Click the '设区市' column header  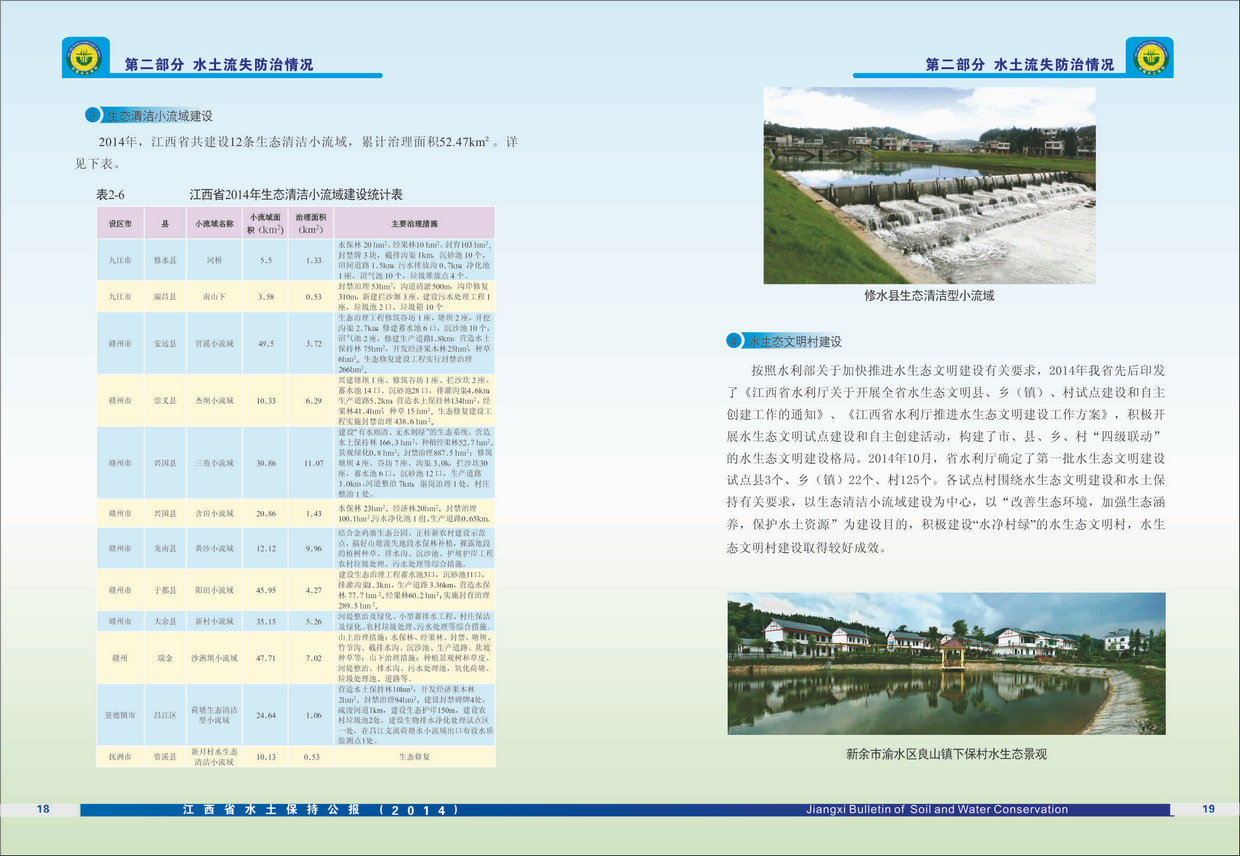point(120,223)
